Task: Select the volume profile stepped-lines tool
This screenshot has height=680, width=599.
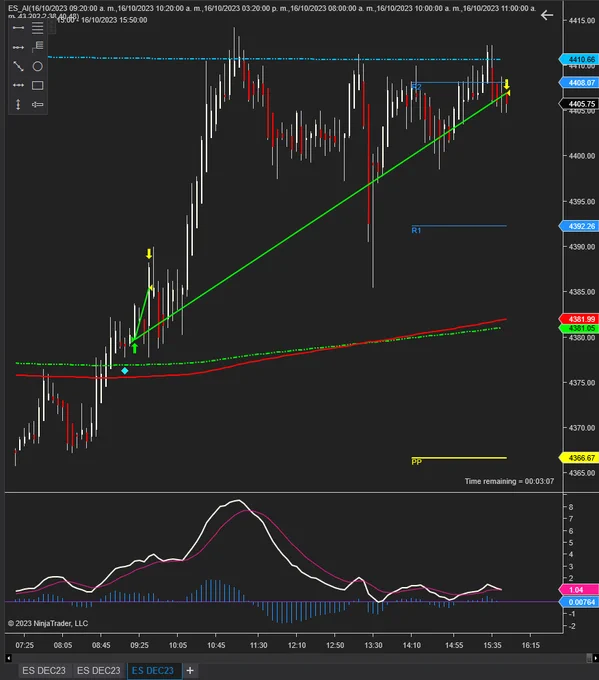Action: (x=38, y=46)
